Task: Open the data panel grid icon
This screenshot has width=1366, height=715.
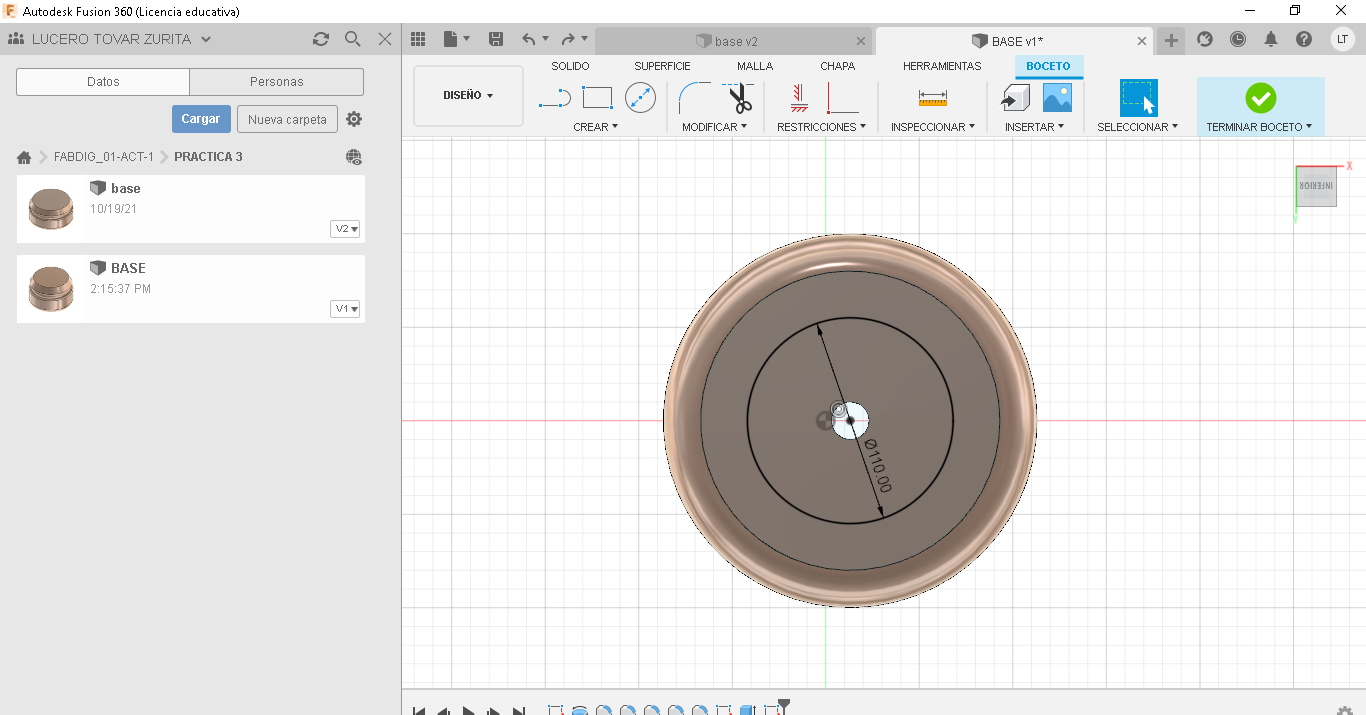Action: [418, 39]
